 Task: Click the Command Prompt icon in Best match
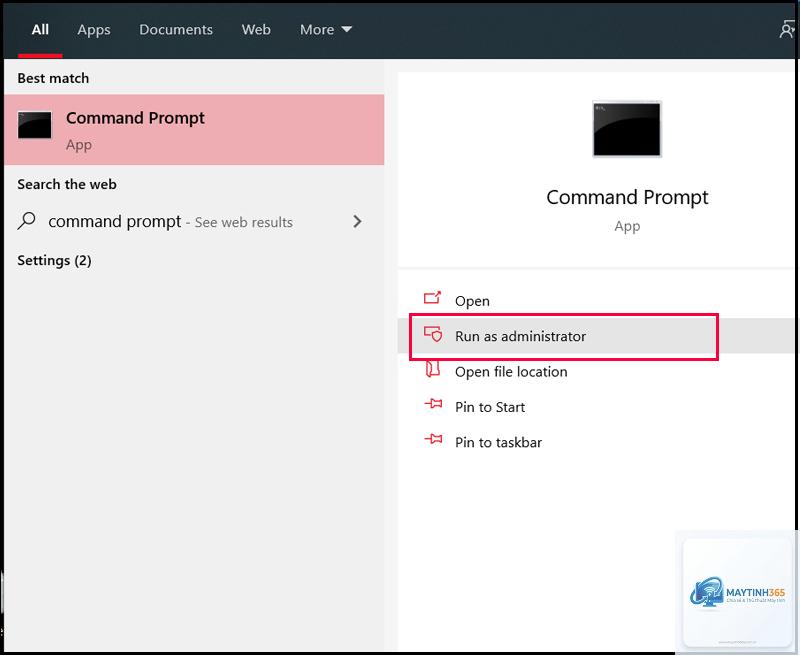pyautogui.click(x=35, y=125)
